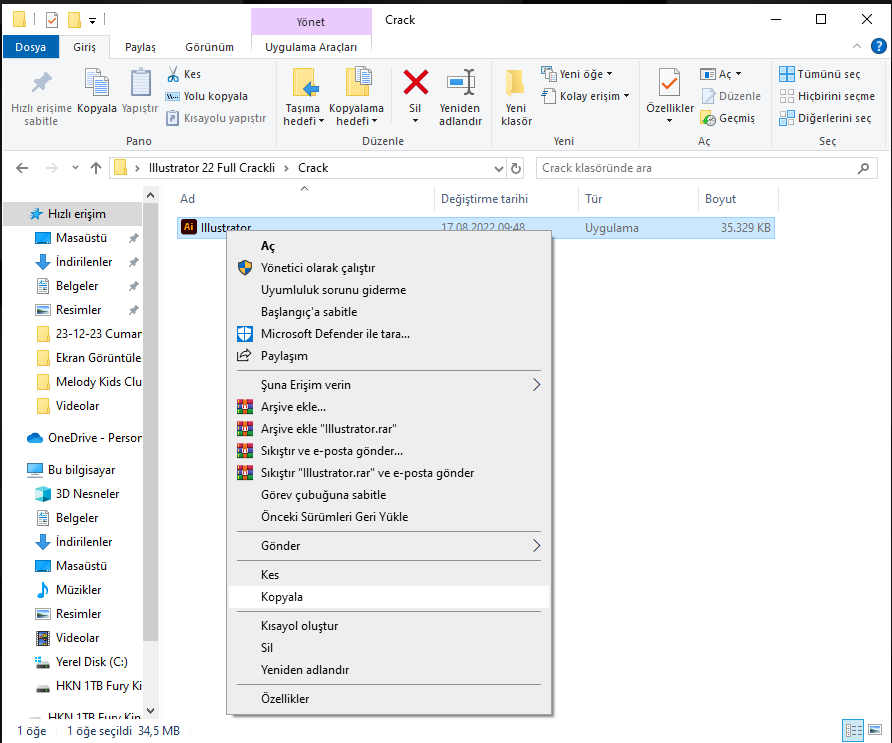Switch to the Görünüm ribbon tab
The width and height of the screenshot is (892, 743).
tap(209, 47)
